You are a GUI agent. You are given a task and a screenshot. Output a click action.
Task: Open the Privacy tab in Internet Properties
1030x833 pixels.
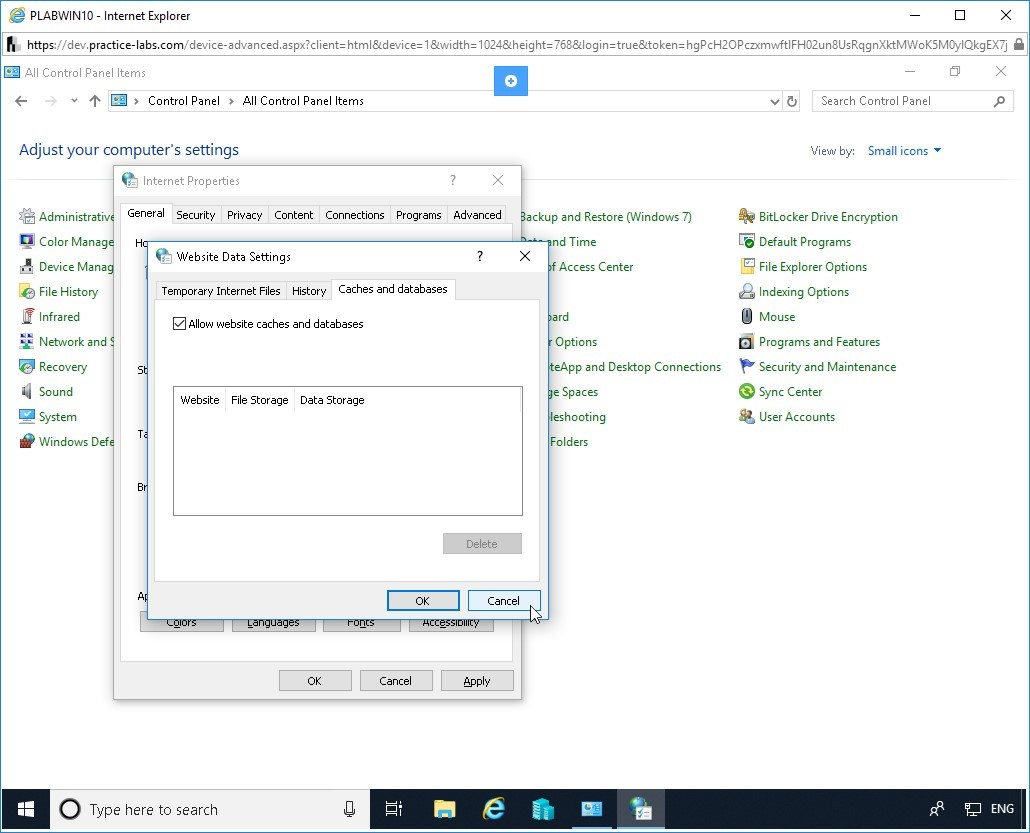(x=244, y=215)
